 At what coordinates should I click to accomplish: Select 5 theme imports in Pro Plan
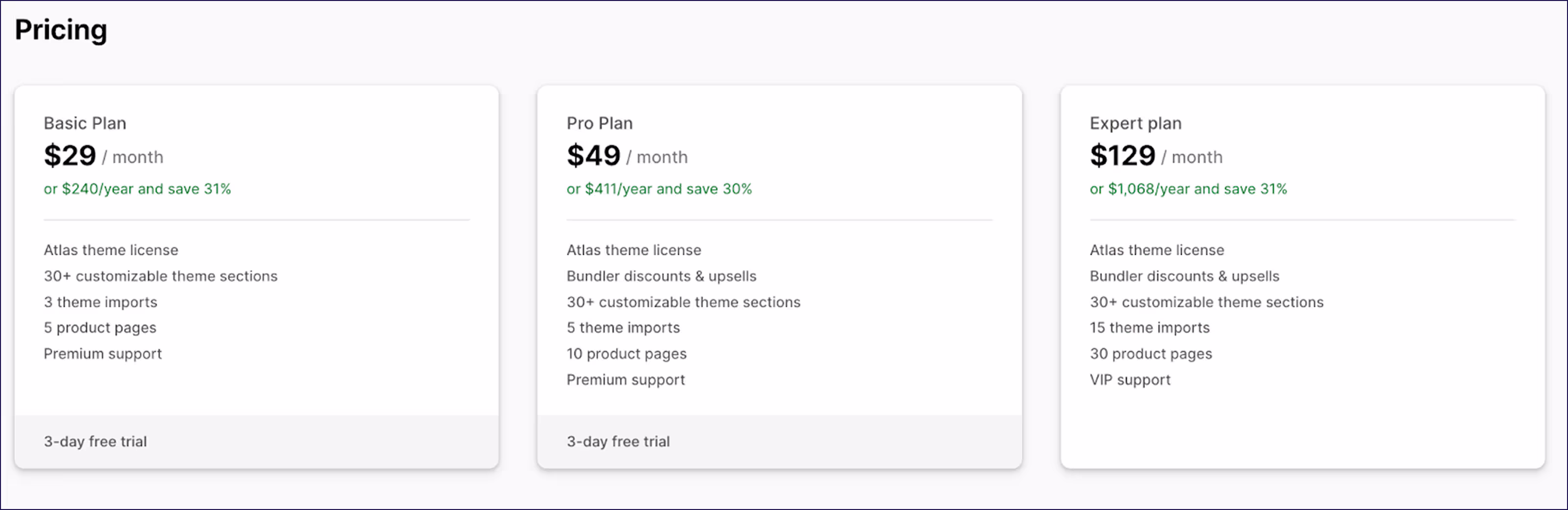click(x=622, y=327)
